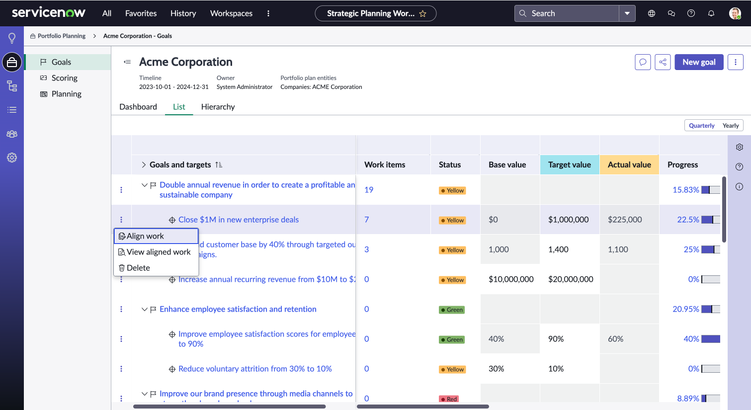The width and height of the screenshot is (751, 410).
Task: Open the 7 work items link
Action: click(366, 220)
